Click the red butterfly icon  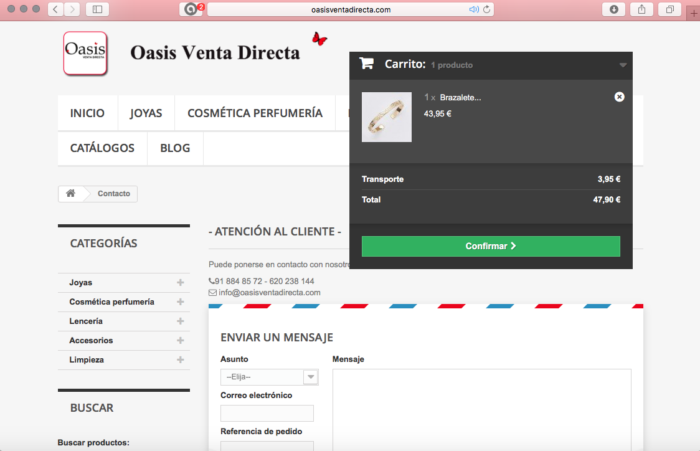tap(319, 39)
